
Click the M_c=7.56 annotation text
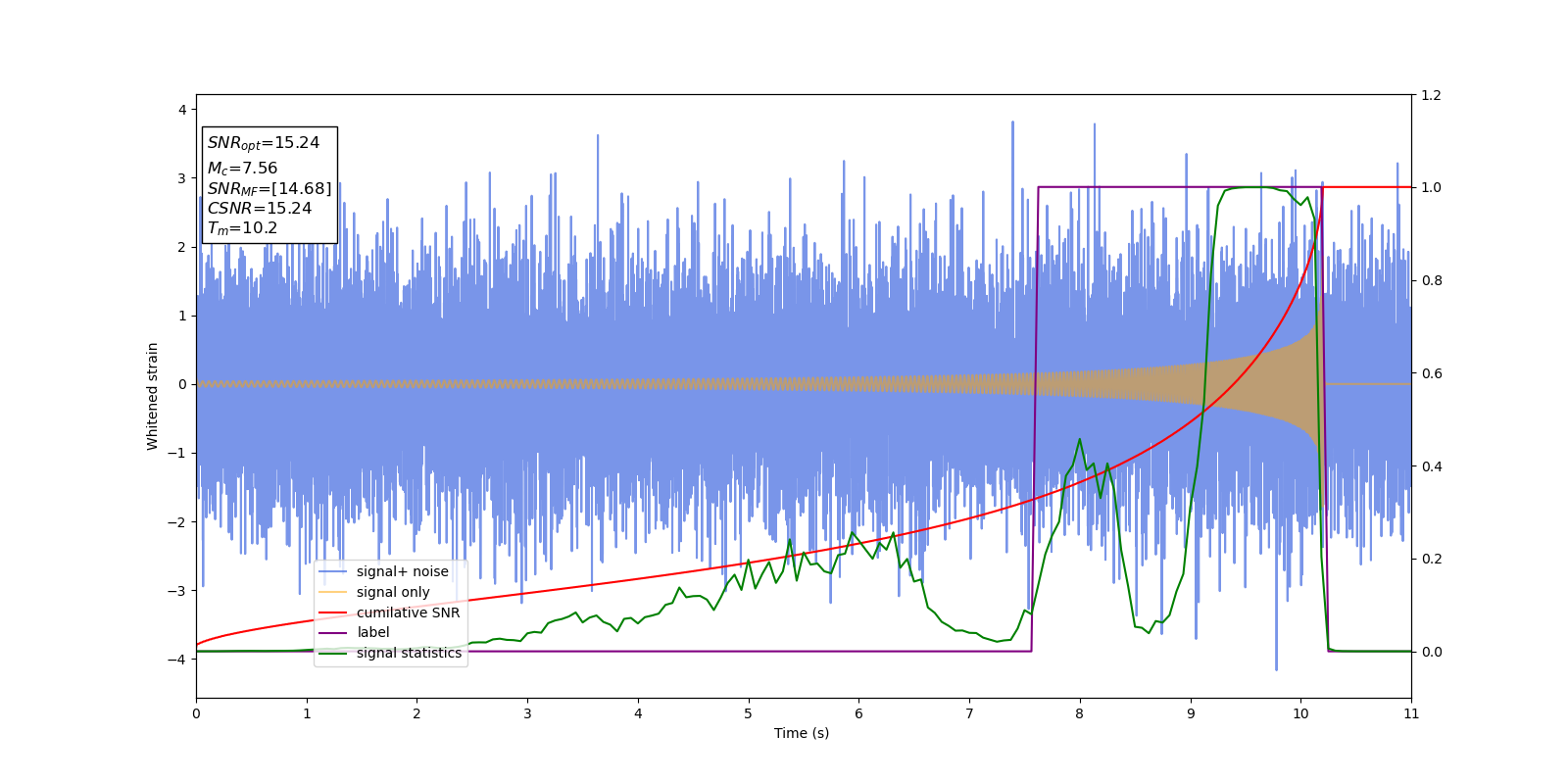(242, 169)
